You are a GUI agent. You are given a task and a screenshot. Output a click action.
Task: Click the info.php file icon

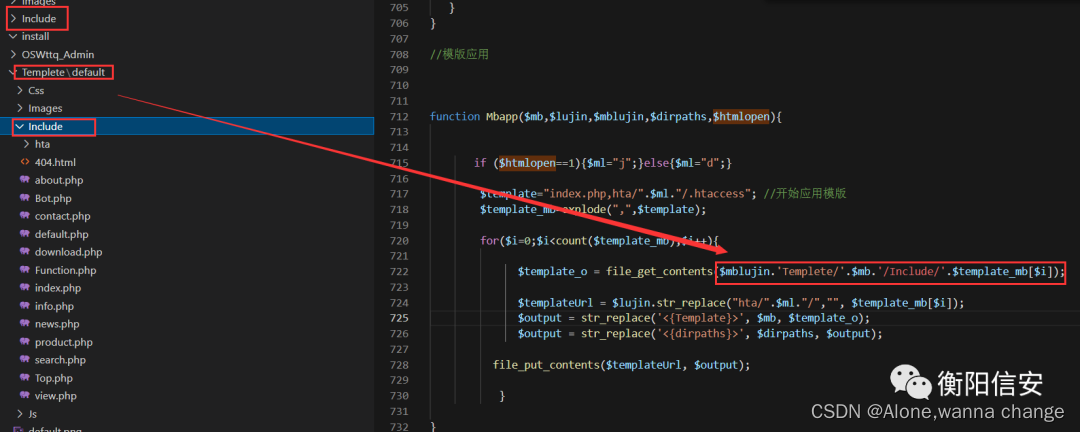click(x=25, y=306)
